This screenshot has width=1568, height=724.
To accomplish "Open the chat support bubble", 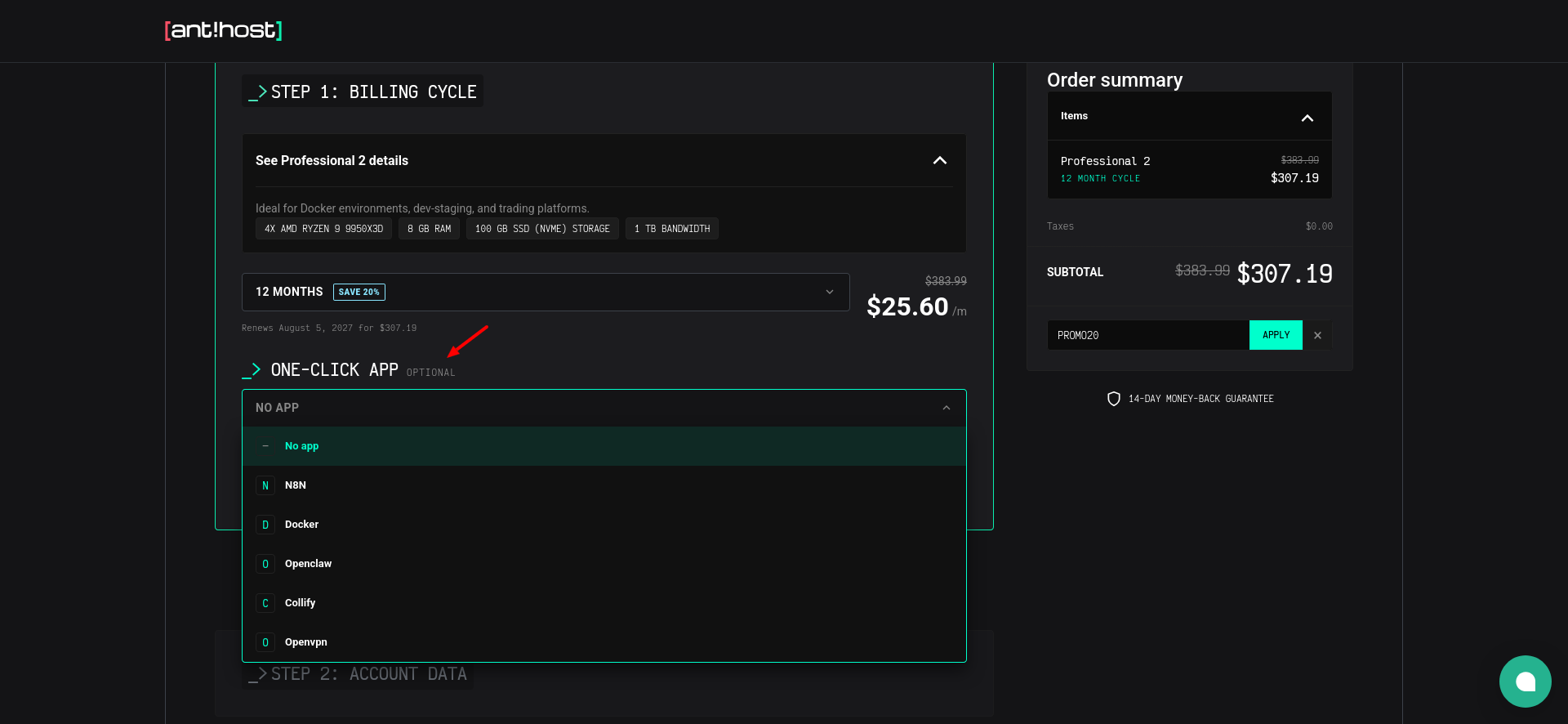I will (1526, 682).
